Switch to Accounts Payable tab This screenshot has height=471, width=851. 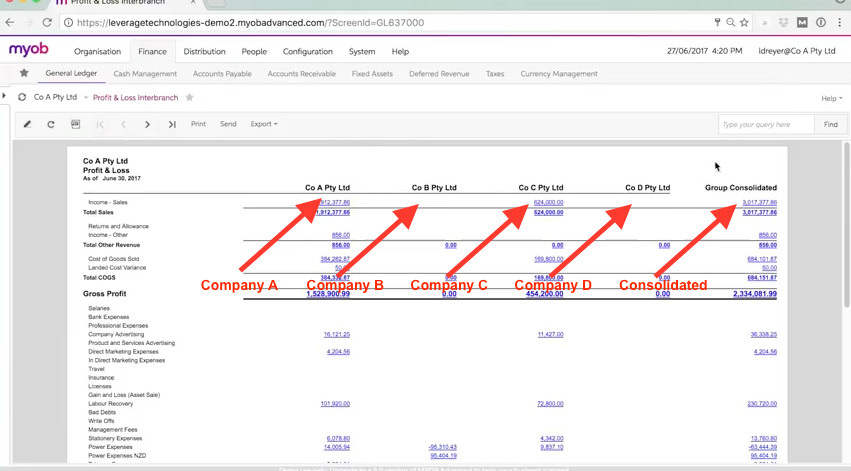tap(222, 74)
